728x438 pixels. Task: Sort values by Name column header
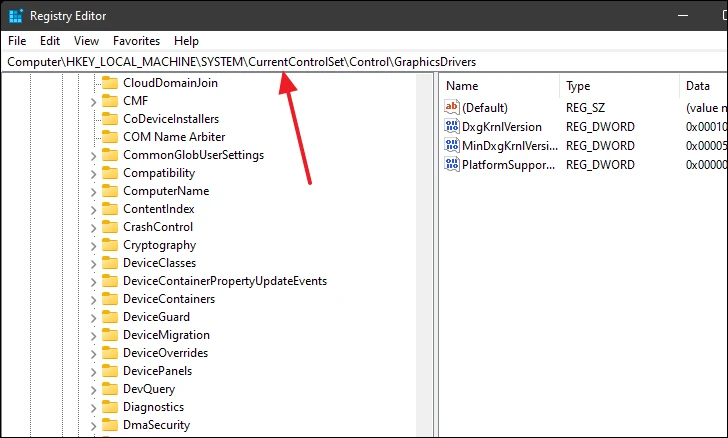point(500,86)
